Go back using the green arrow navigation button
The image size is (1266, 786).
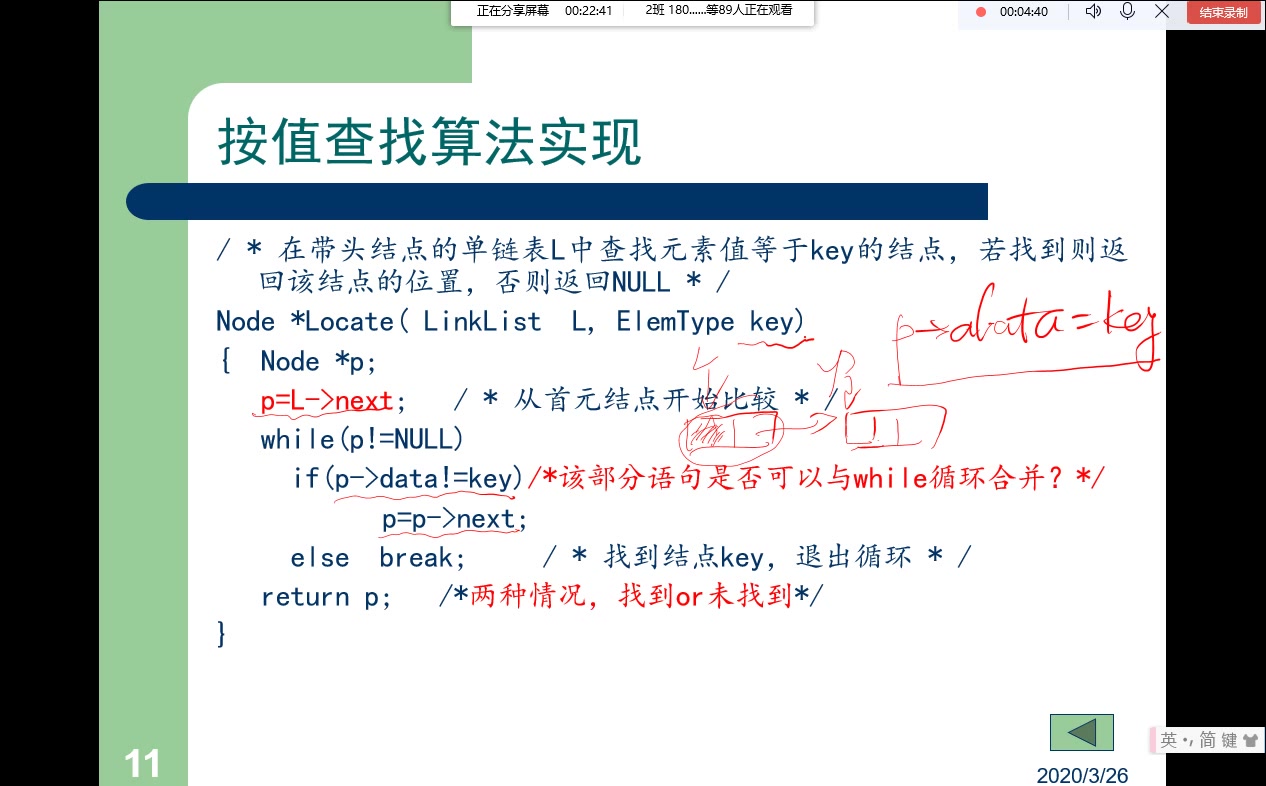(x=1081, y=732)
